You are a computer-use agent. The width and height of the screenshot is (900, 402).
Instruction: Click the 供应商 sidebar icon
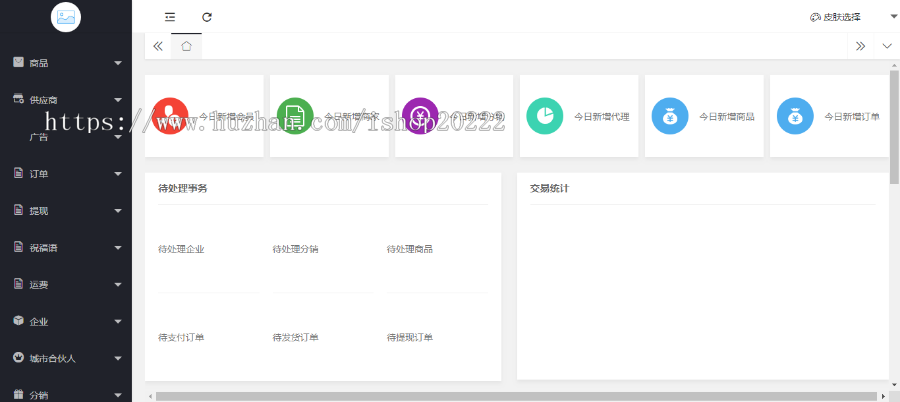coord(19,99)
